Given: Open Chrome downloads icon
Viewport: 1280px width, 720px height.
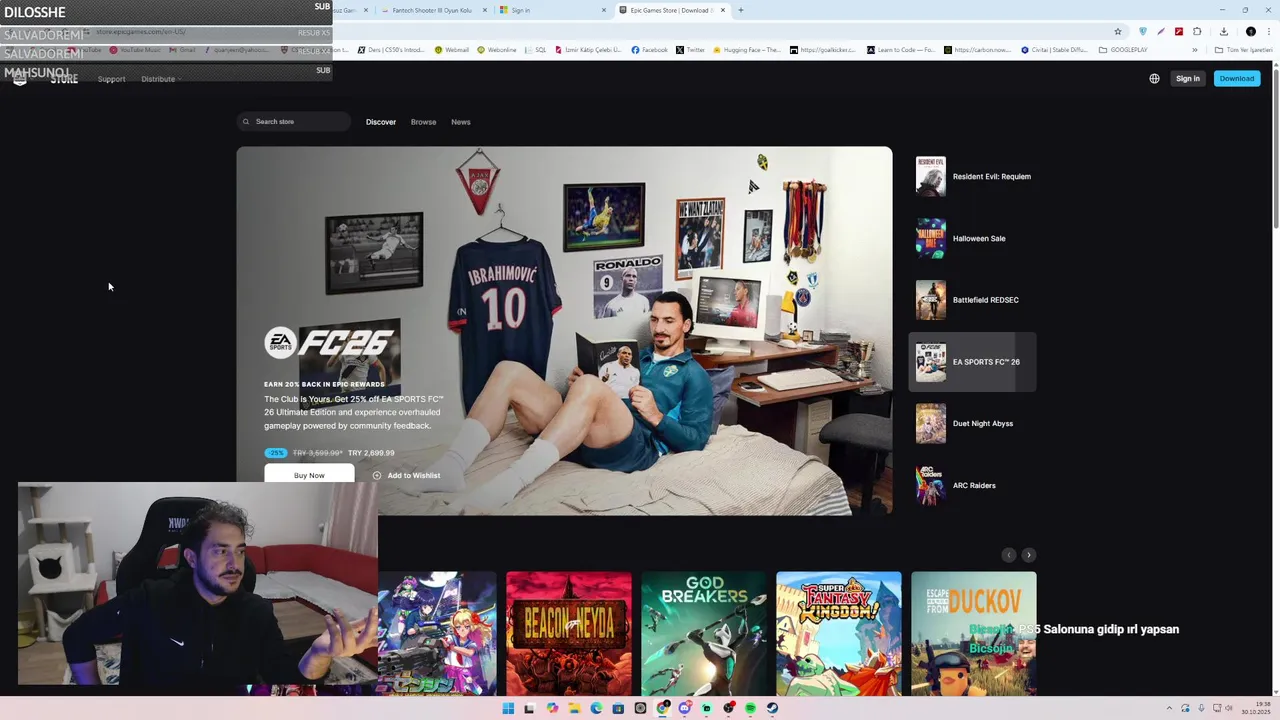Looking at the screenshot, I should pos(1223,31).
